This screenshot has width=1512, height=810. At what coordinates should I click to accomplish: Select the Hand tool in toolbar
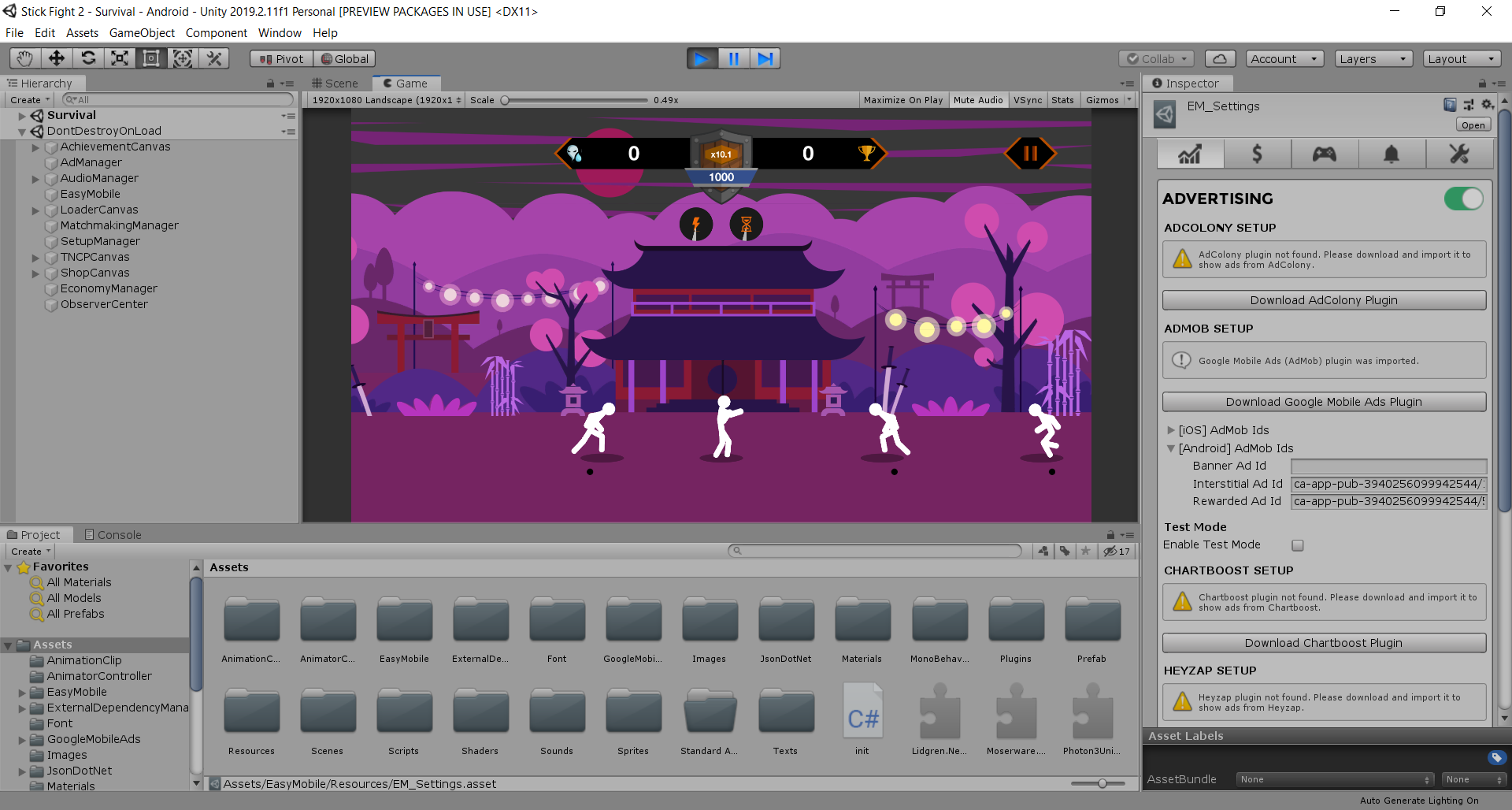[x=25, y=58]
